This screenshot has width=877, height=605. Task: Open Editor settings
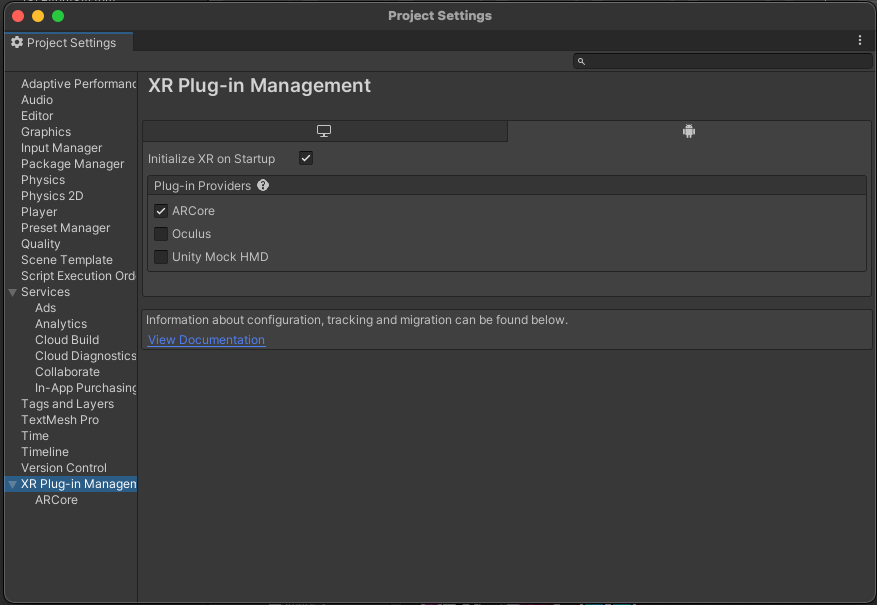pyautogui.click(x=37, y=116)
